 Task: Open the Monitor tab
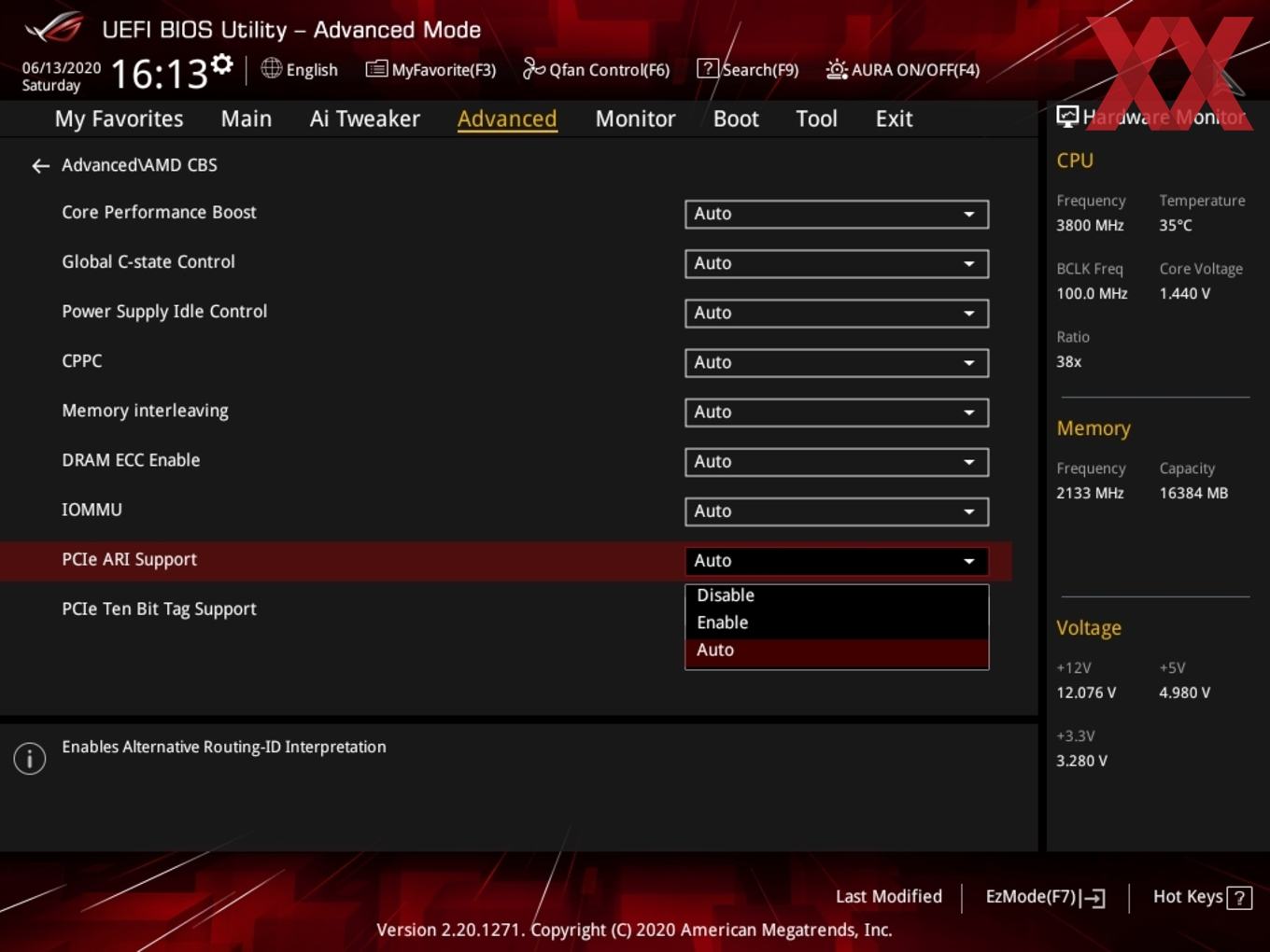pyautogui.click(x=635, y=119)
